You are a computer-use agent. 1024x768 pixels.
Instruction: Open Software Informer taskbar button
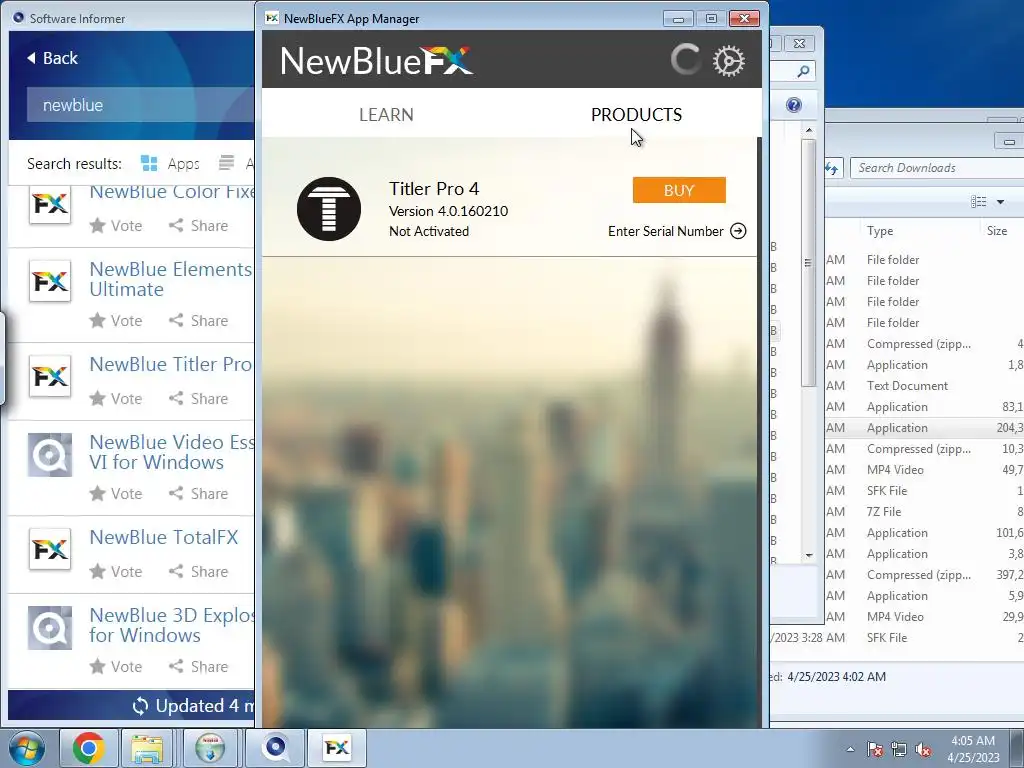tap(276, 748)
